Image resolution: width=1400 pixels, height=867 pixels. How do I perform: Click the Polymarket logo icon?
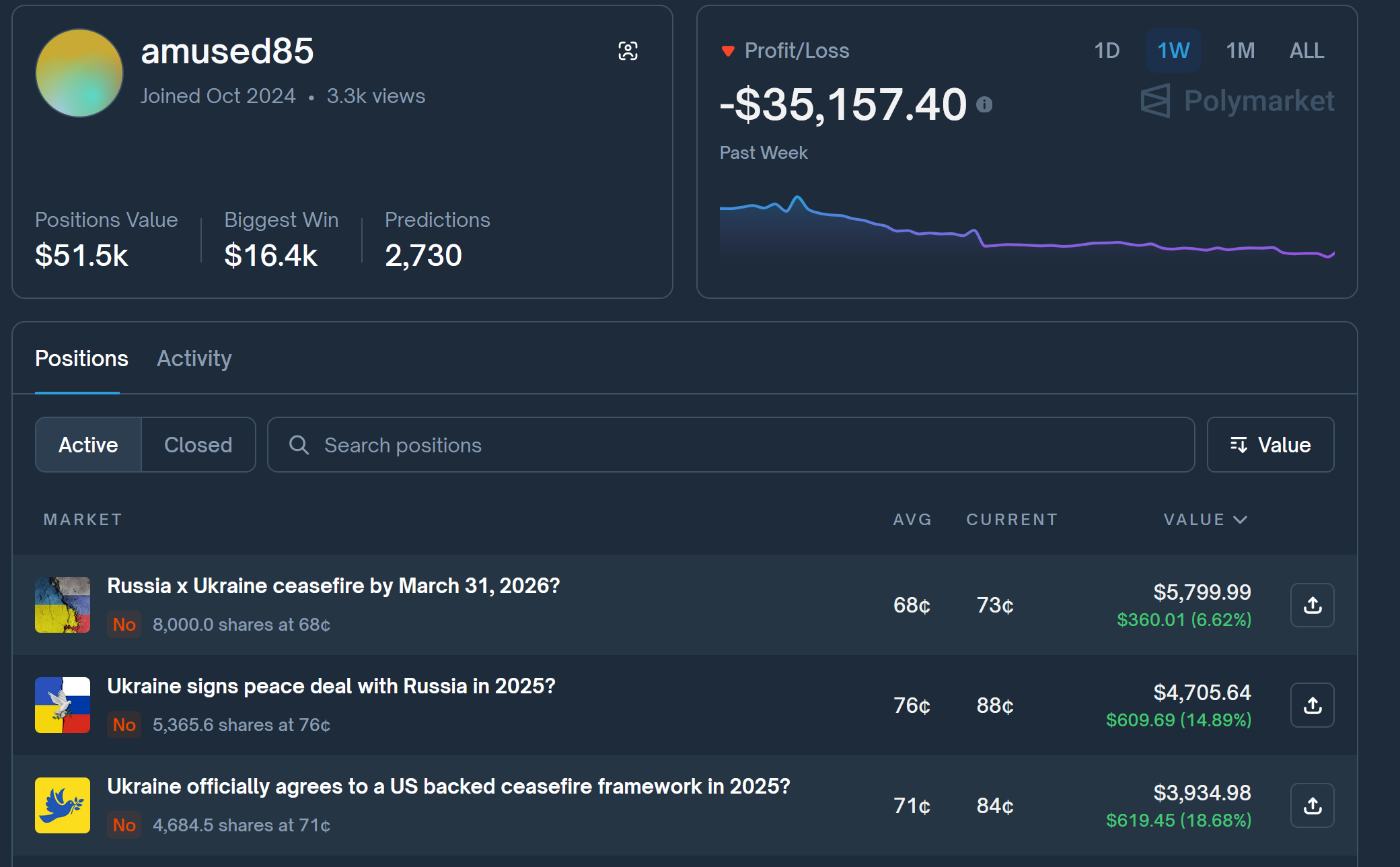click(1155, 101)
